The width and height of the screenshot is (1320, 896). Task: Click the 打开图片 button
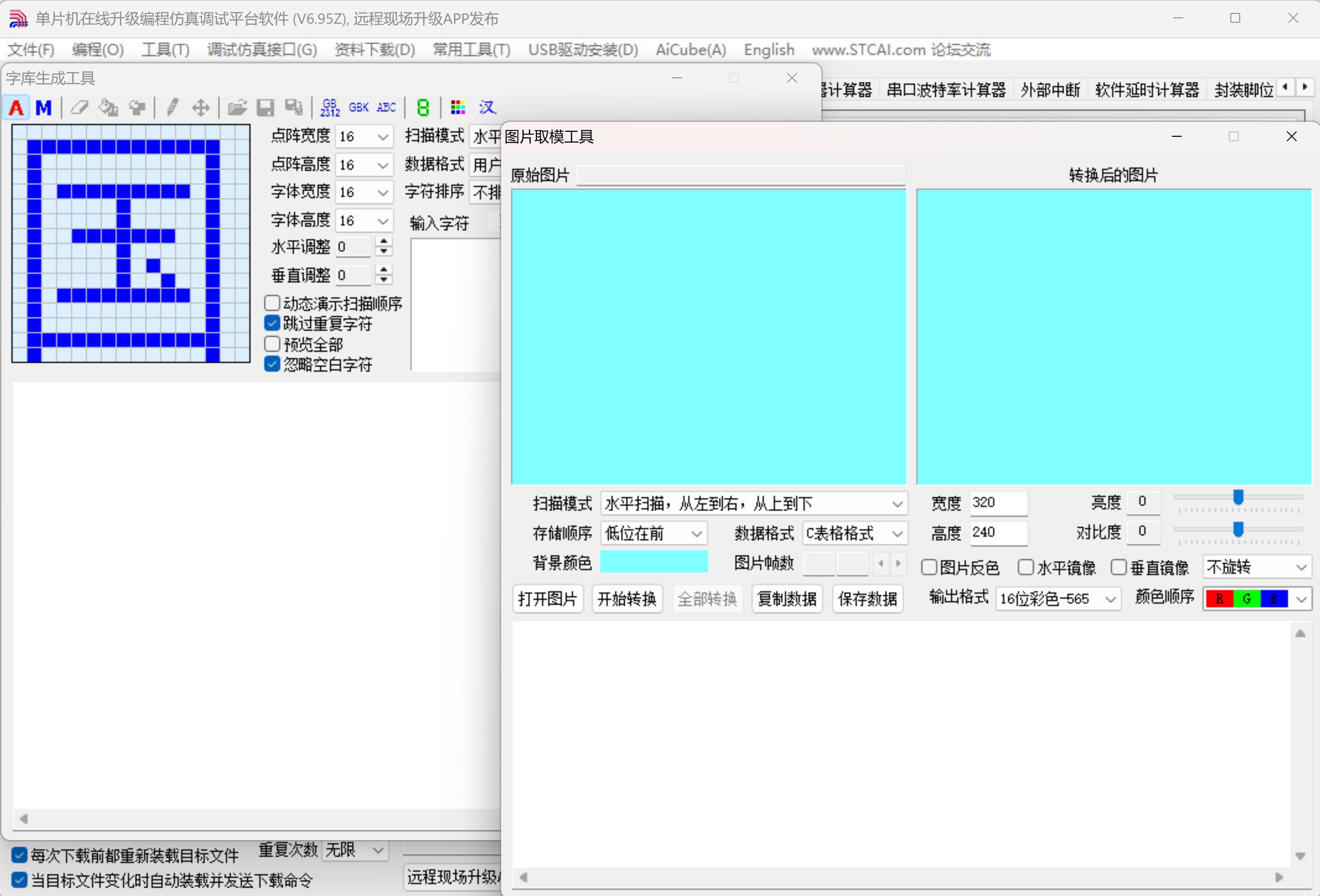coord(548,599)
